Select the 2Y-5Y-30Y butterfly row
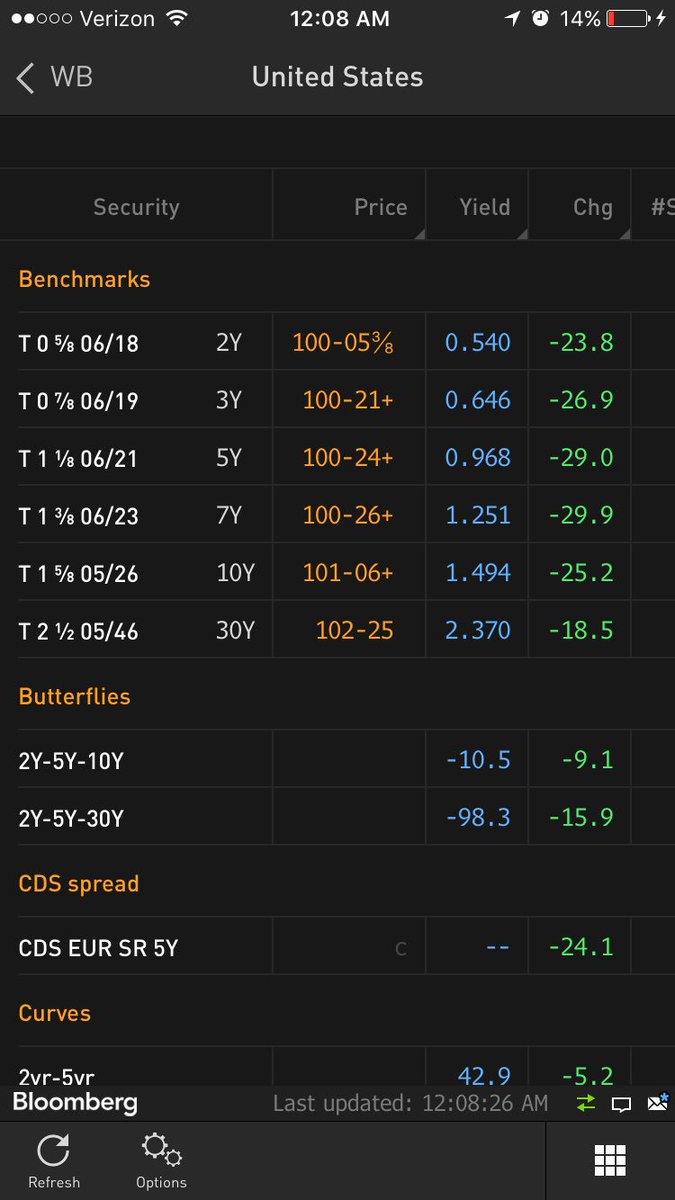675x1200 pixels. coord(337,817)
